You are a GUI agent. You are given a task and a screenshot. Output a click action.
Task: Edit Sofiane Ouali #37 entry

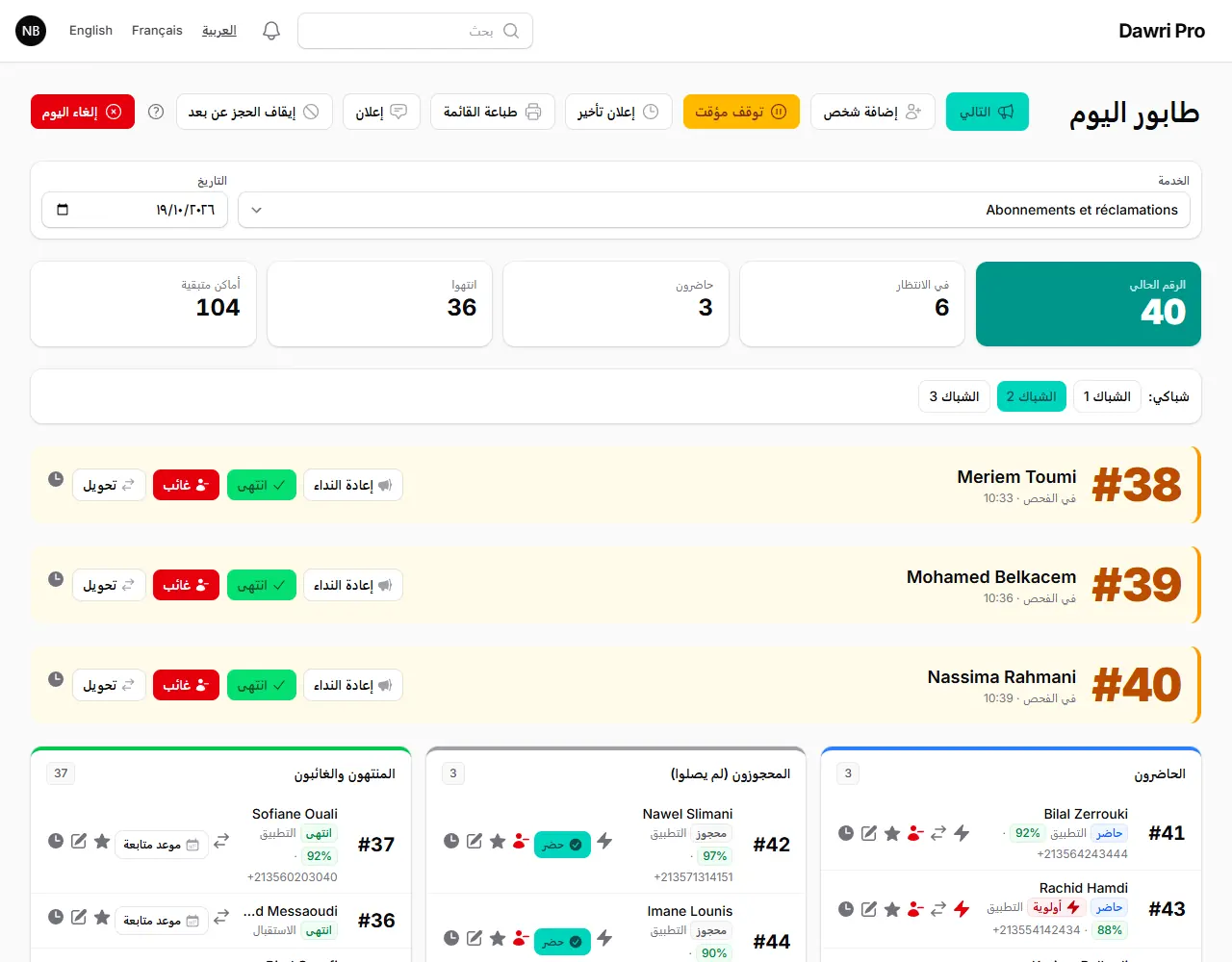click(x=79, y=841)
